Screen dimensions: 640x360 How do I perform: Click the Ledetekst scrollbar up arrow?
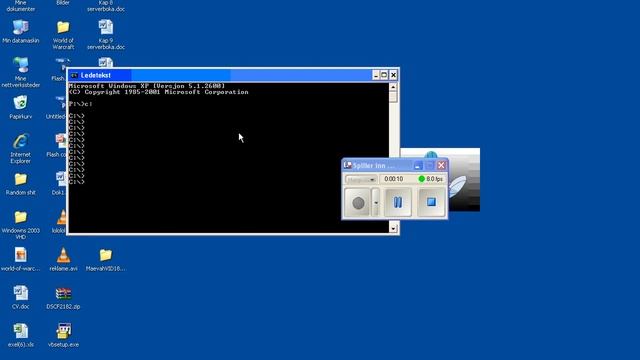click(393, 87)
